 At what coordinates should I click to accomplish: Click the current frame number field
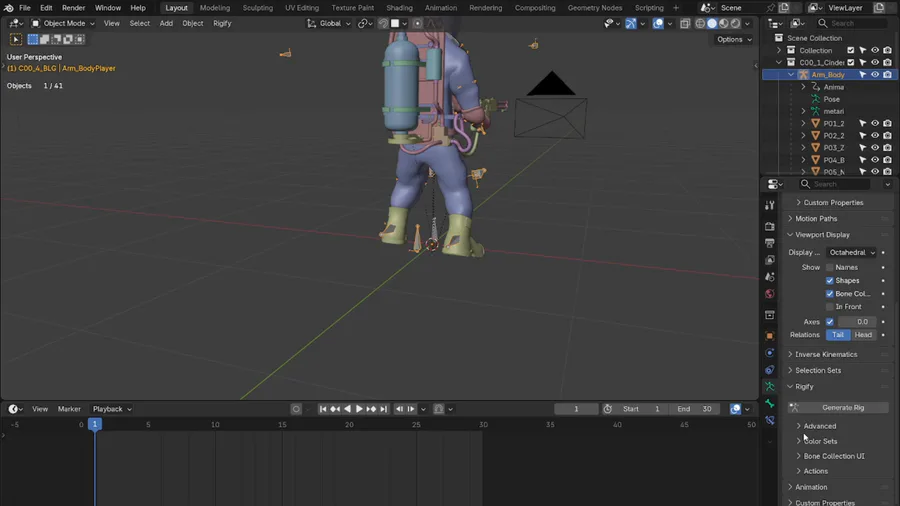[576, 409]
